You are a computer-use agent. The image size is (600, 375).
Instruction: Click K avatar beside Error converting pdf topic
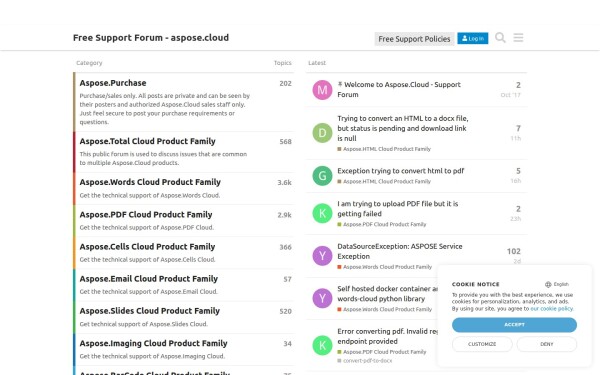322,345
